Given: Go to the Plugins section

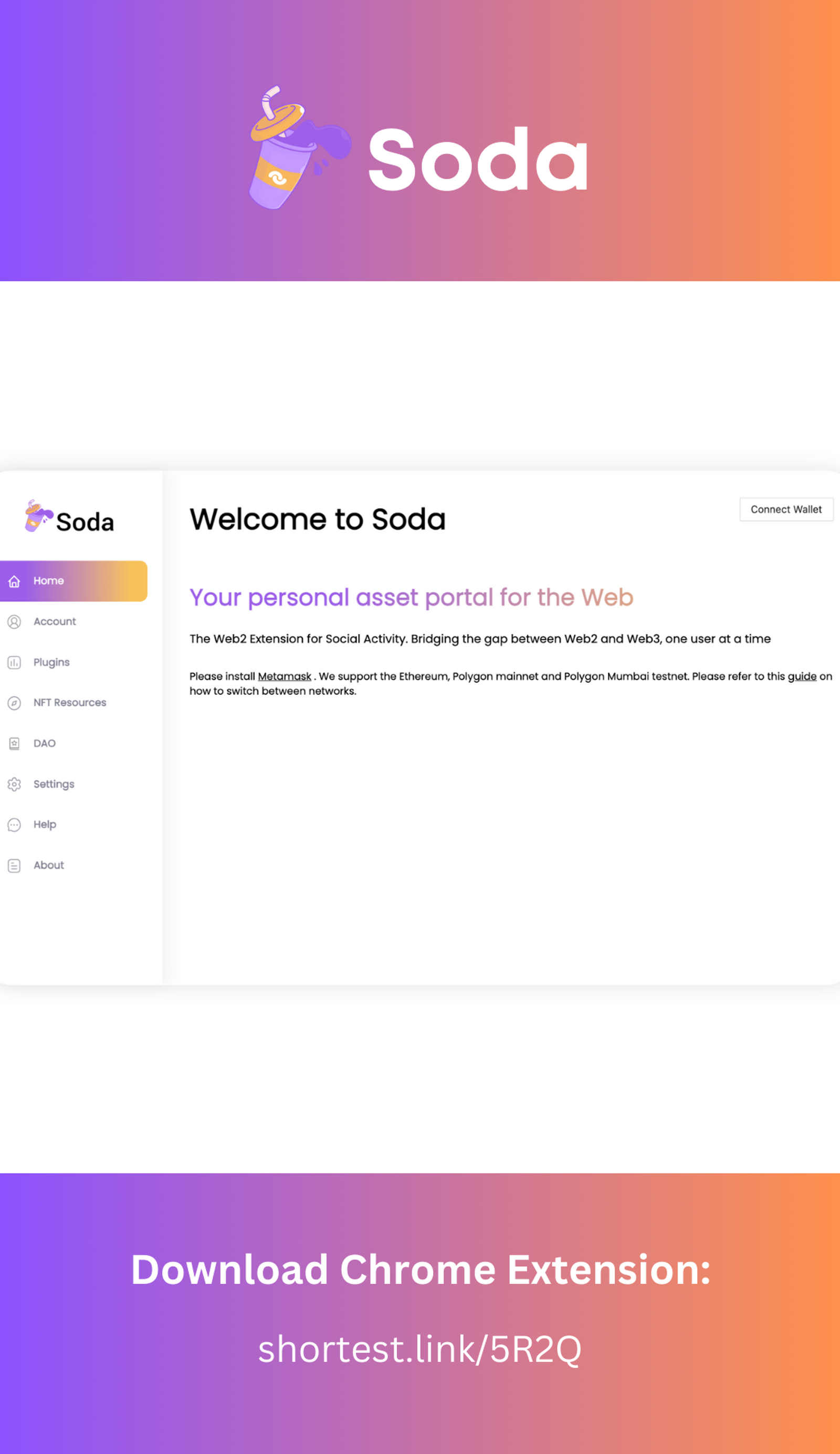Looking at the screenshot, I should point(74,662).
